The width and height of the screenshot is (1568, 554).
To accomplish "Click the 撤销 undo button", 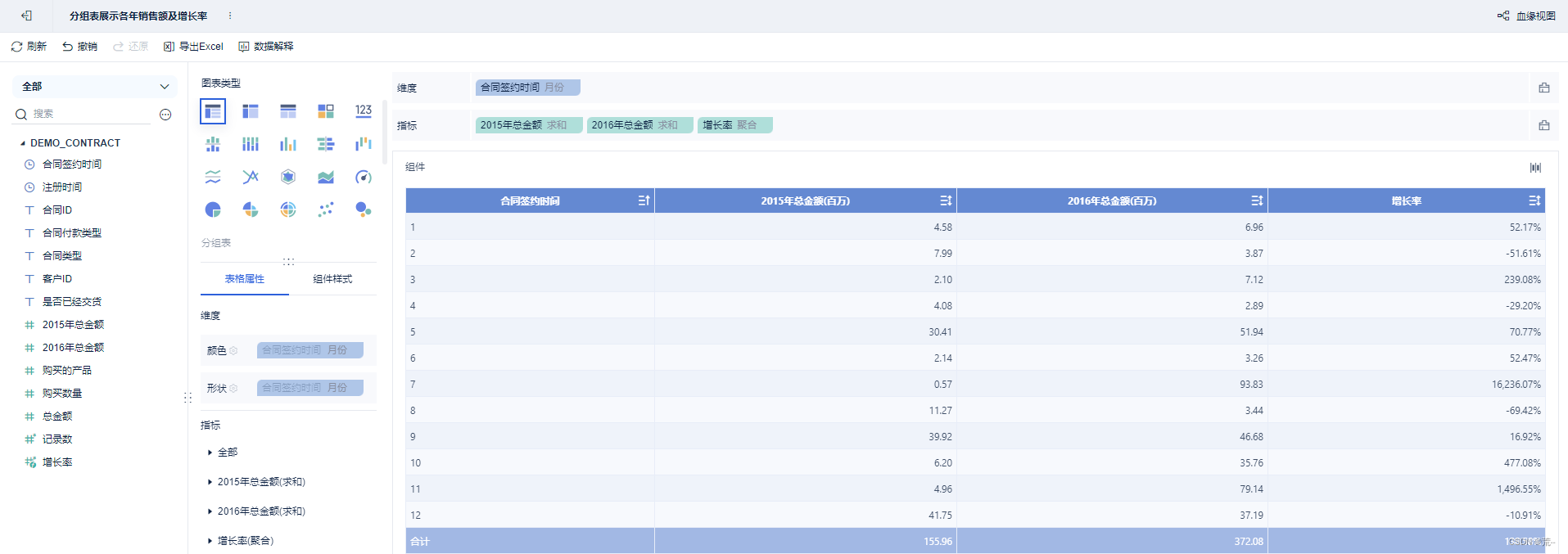I will tap(79, 47).
